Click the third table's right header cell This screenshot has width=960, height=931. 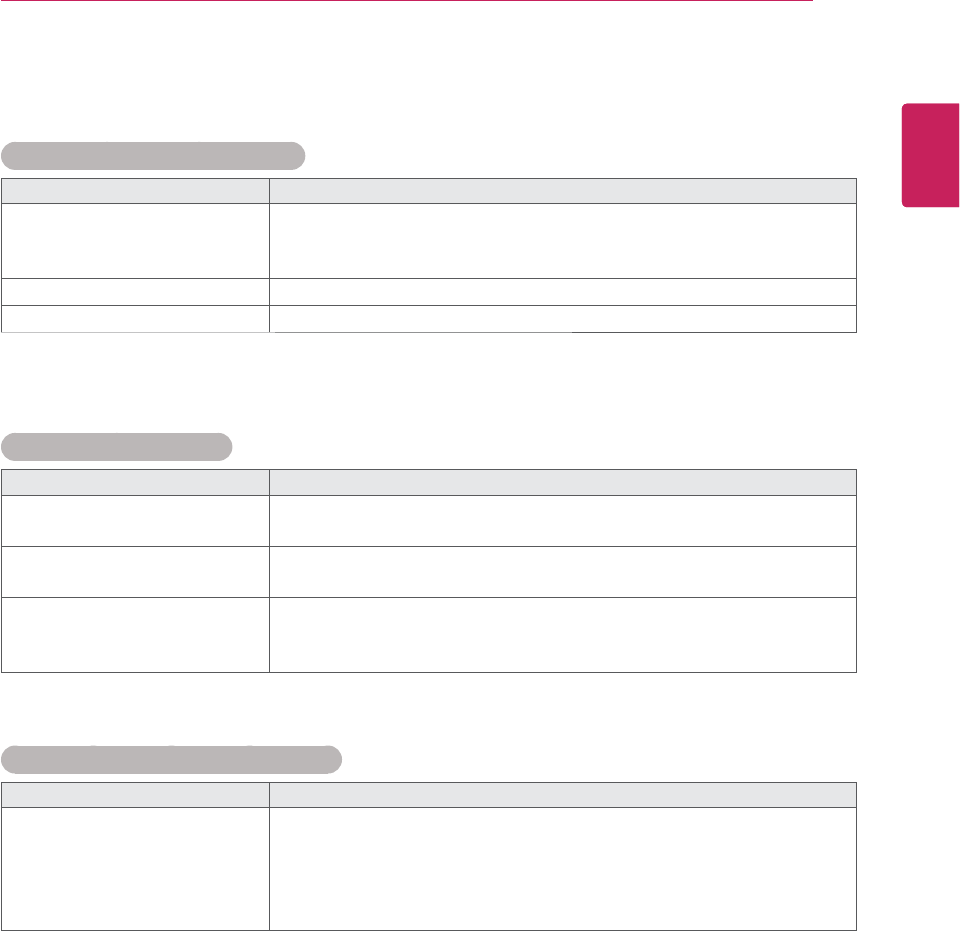point(563,794)
